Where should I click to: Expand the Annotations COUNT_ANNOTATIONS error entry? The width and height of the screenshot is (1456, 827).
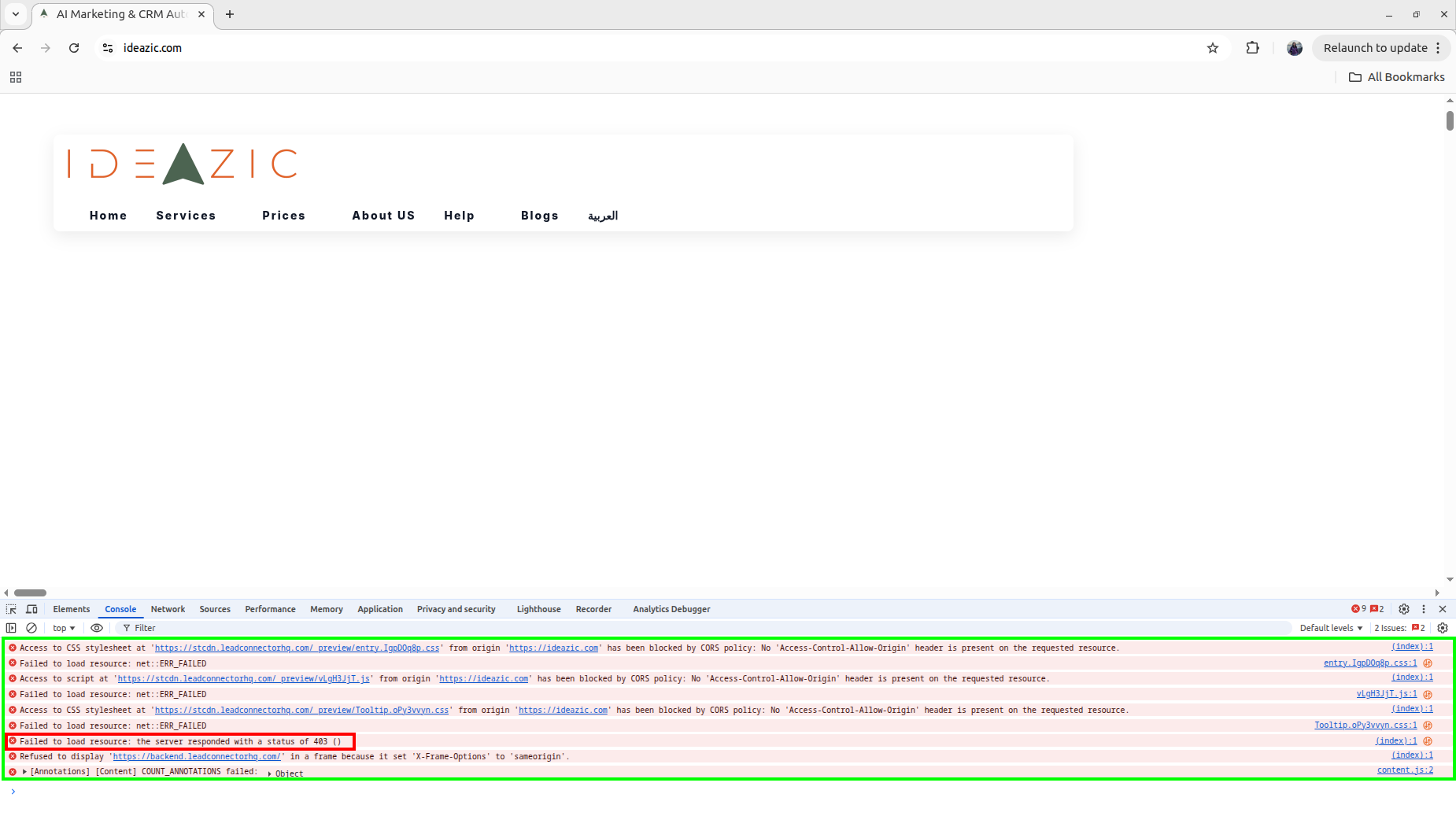[25, 772]
